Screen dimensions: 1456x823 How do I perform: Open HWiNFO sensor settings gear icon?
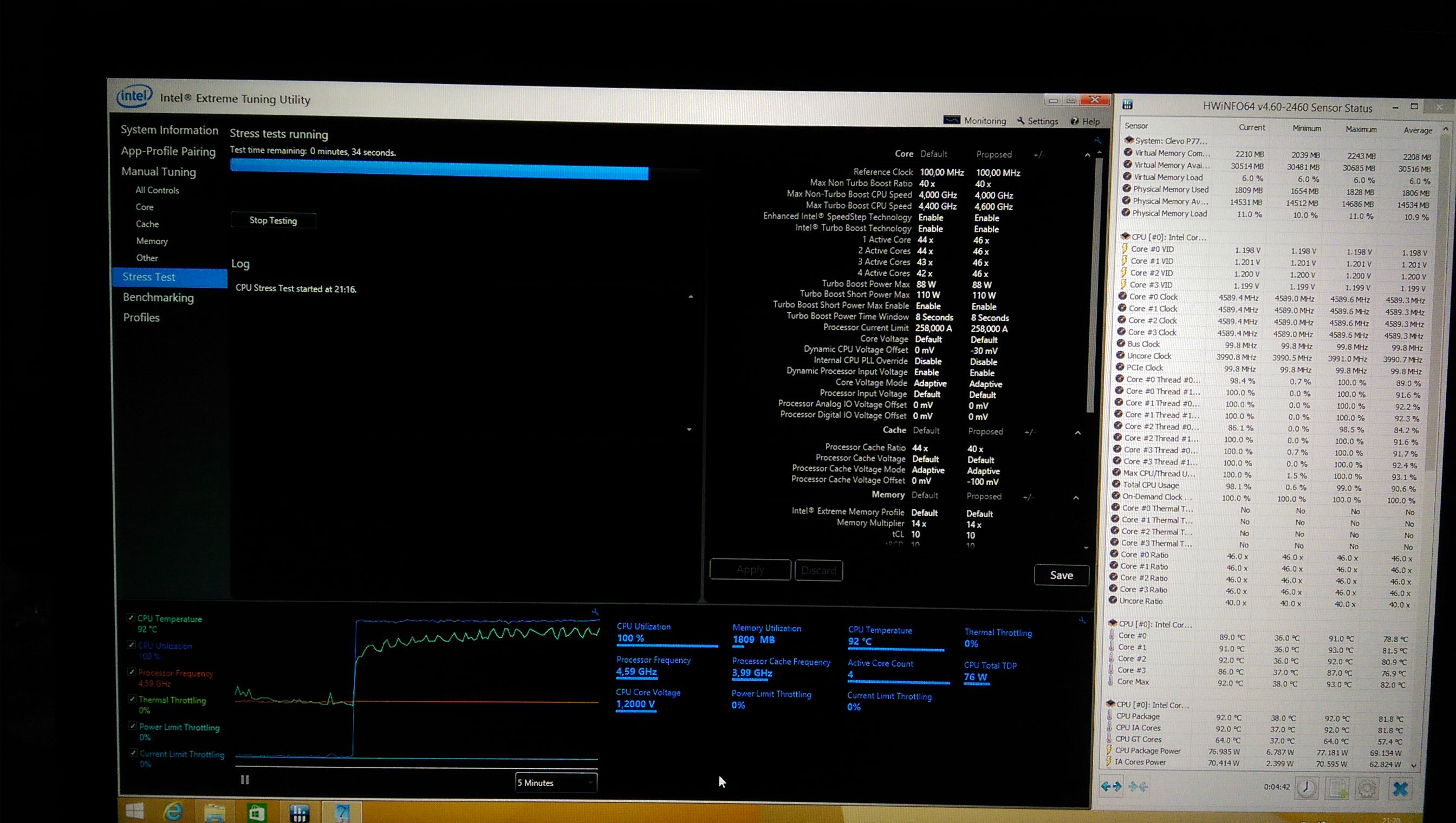tap(1367, 789)
